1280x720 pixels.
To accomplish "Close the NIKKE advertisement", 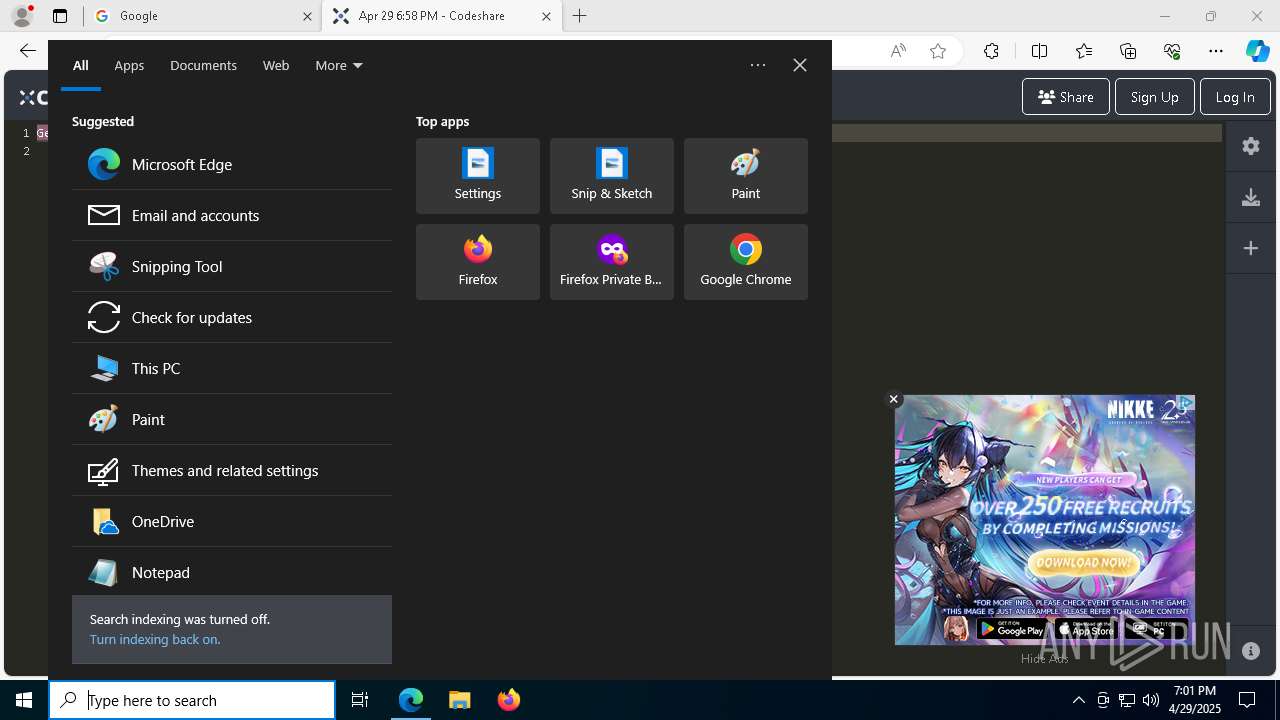I will [x=894, y=399].
